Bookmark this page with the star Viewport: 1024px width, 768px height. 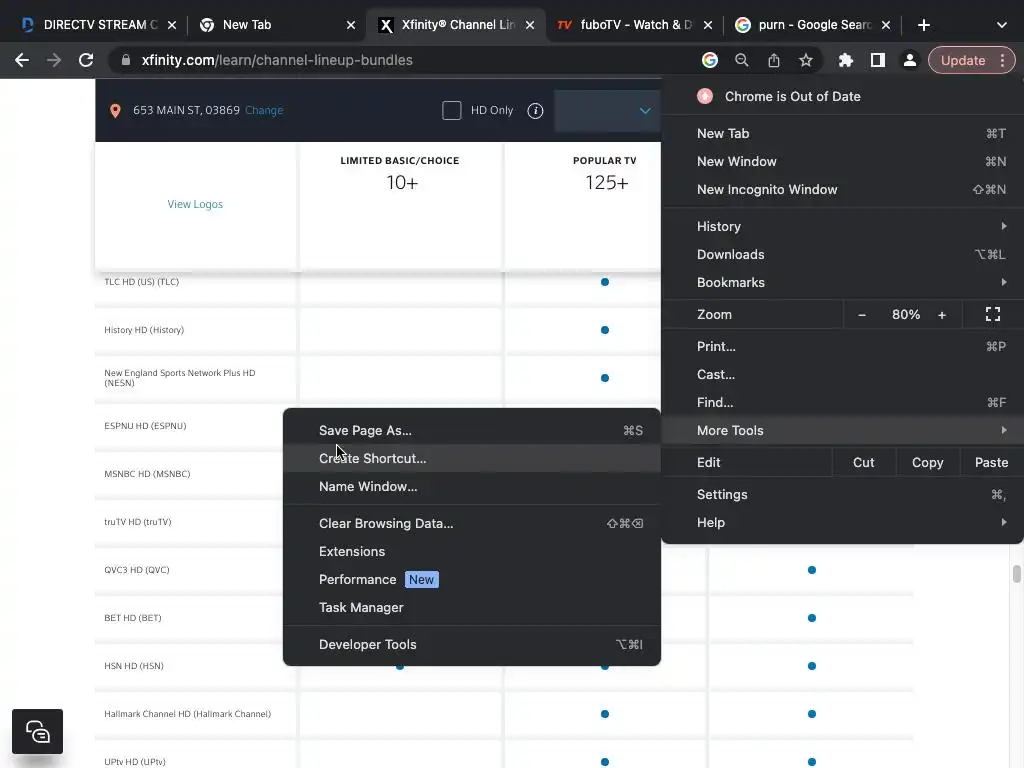coord(806,60)
